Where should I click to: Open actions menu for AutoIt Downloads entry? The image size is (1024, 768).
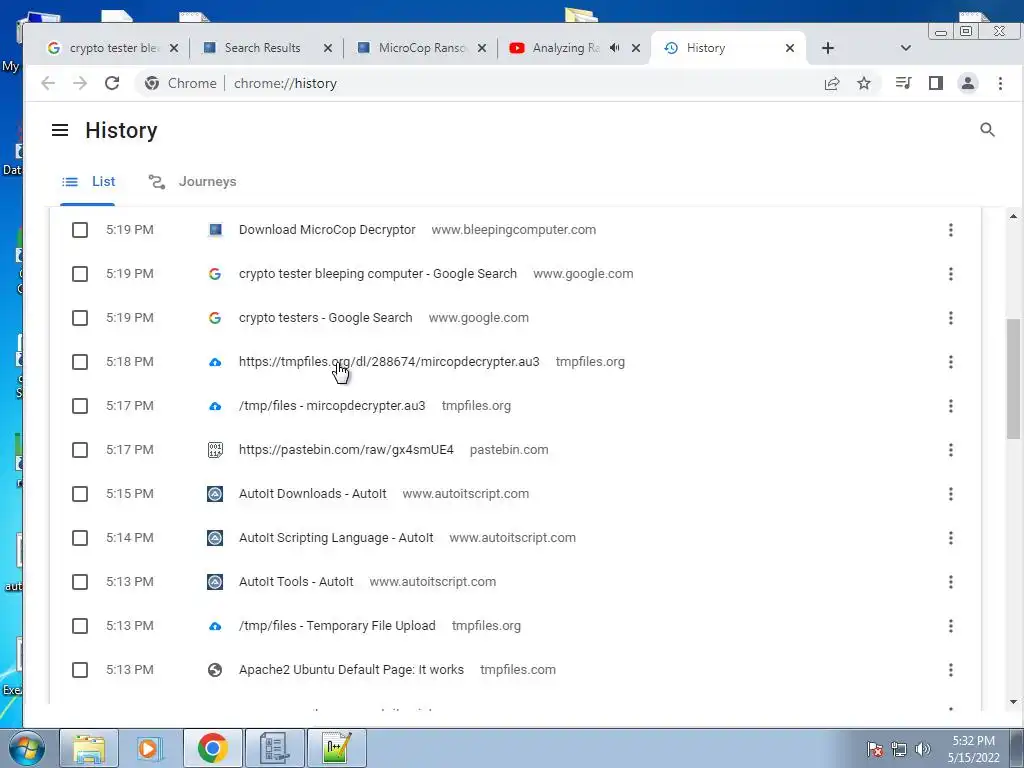click(x=951, y=494)
